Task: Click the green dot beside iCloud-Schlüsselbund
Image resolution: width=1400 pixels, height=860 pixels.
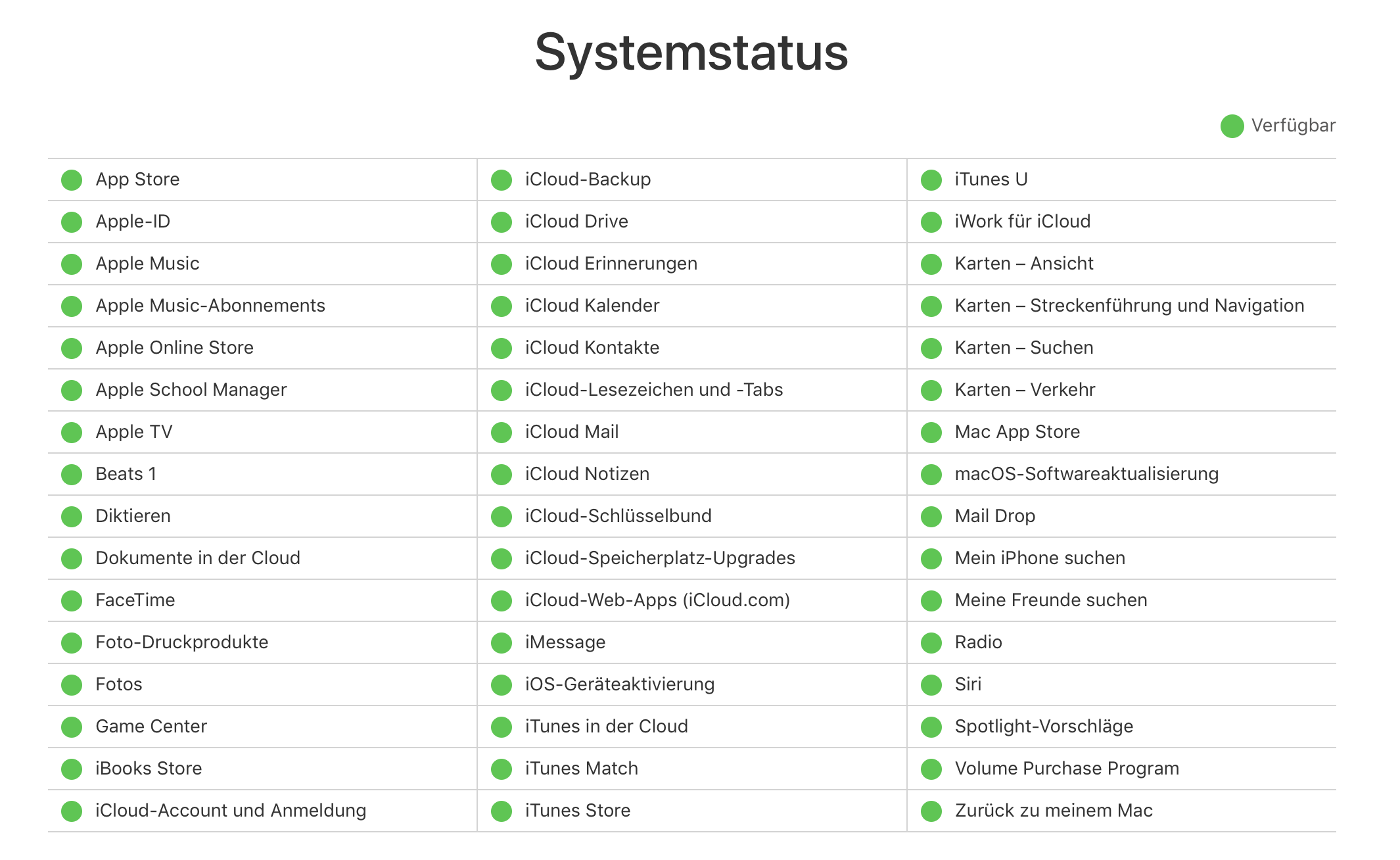Action: [502, 516]
